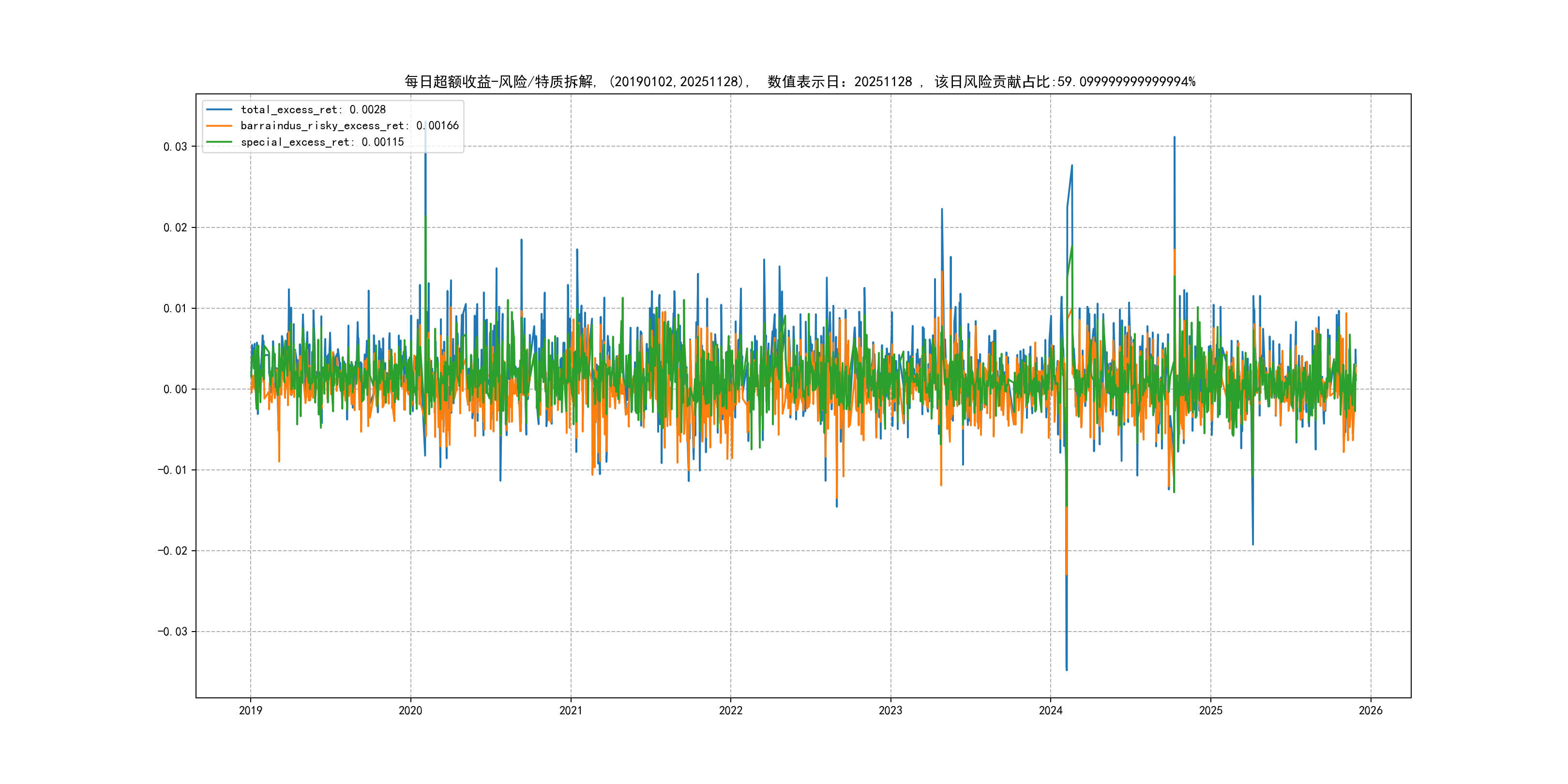Click the orange barraindus_risky_excess_ret legend line

(219, 126)
